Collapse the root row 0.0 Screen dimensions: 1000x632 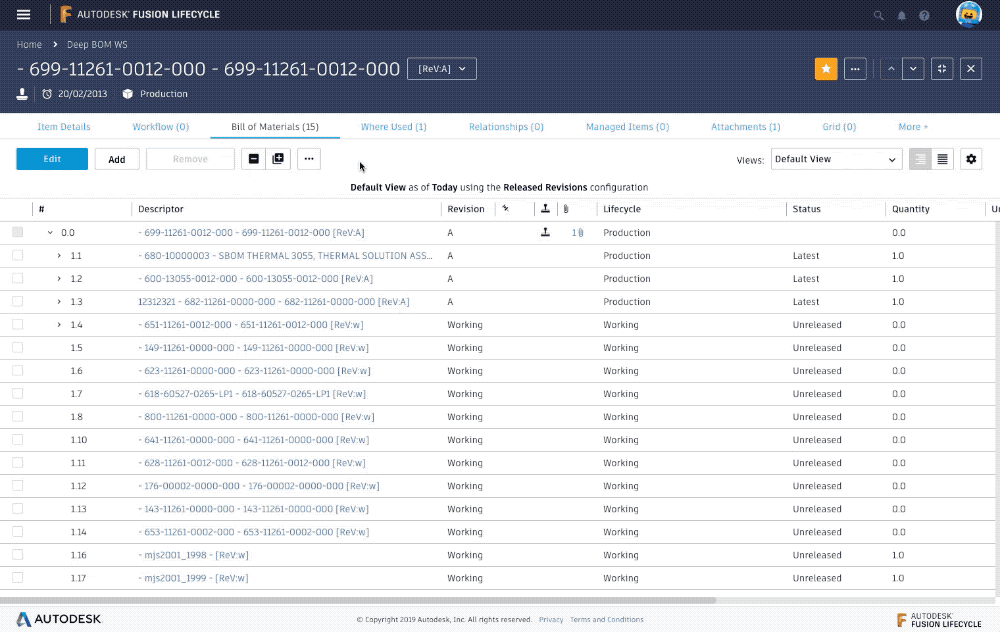(x=50, y=233)
